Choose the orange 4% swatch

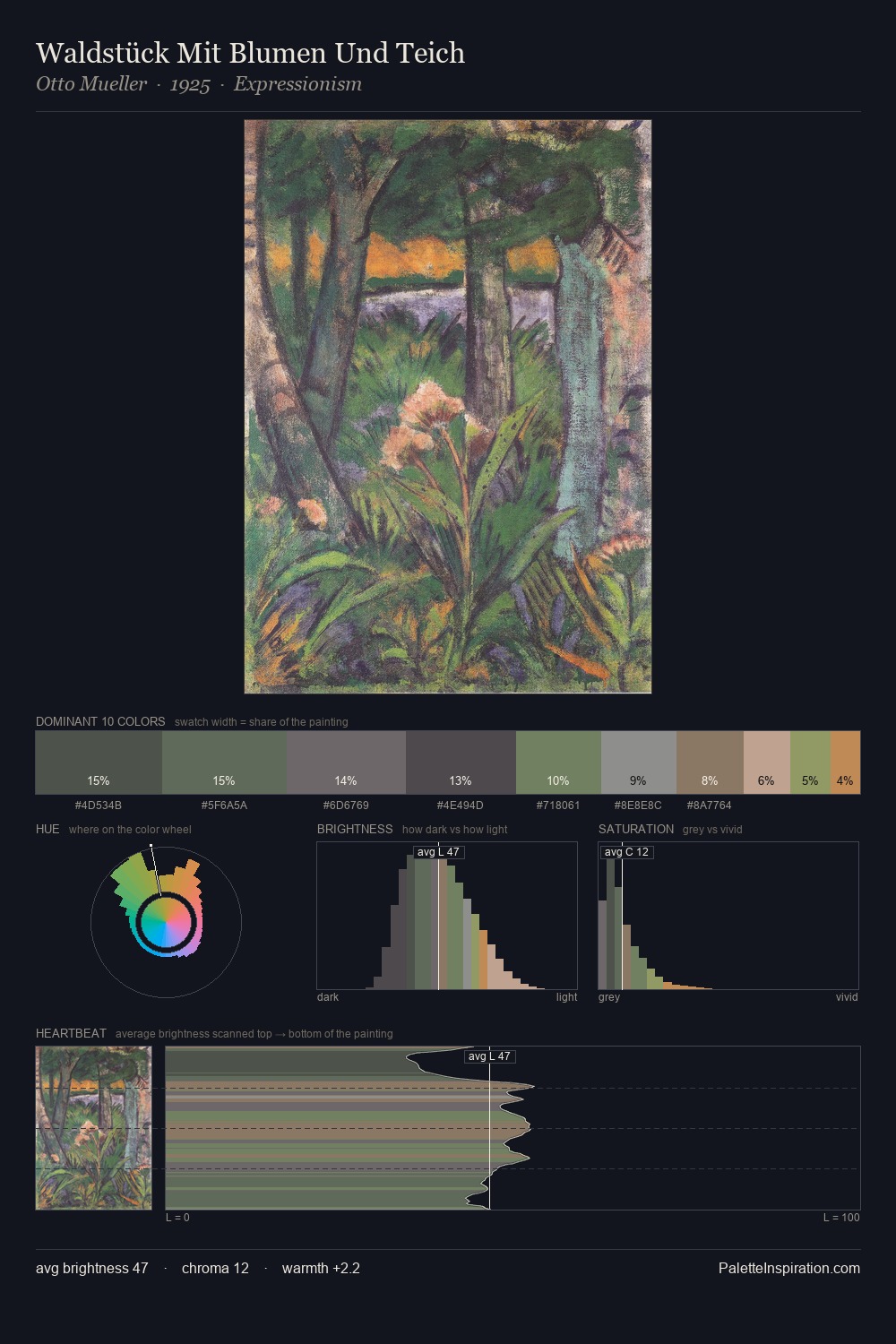[x=845, y=762]
